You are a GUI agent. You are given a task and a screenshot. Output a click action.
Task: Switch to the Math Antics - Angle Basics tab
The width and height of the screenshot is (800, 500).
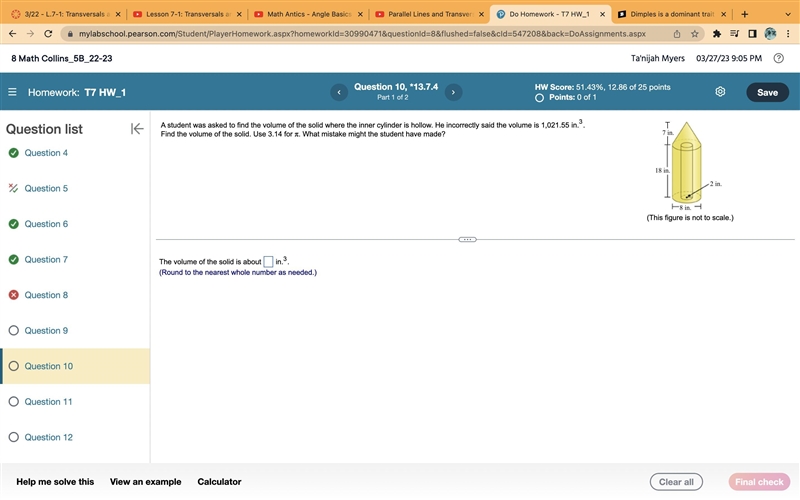pos(307,14)
